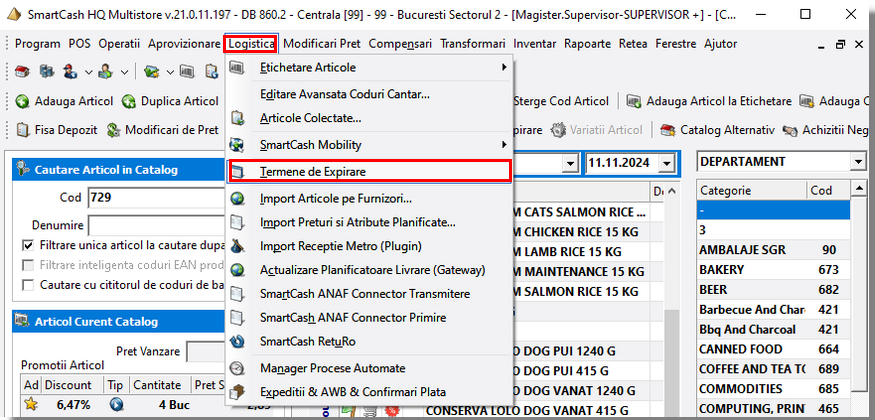Select Termene de Expirare menu entry

(368, 172)
